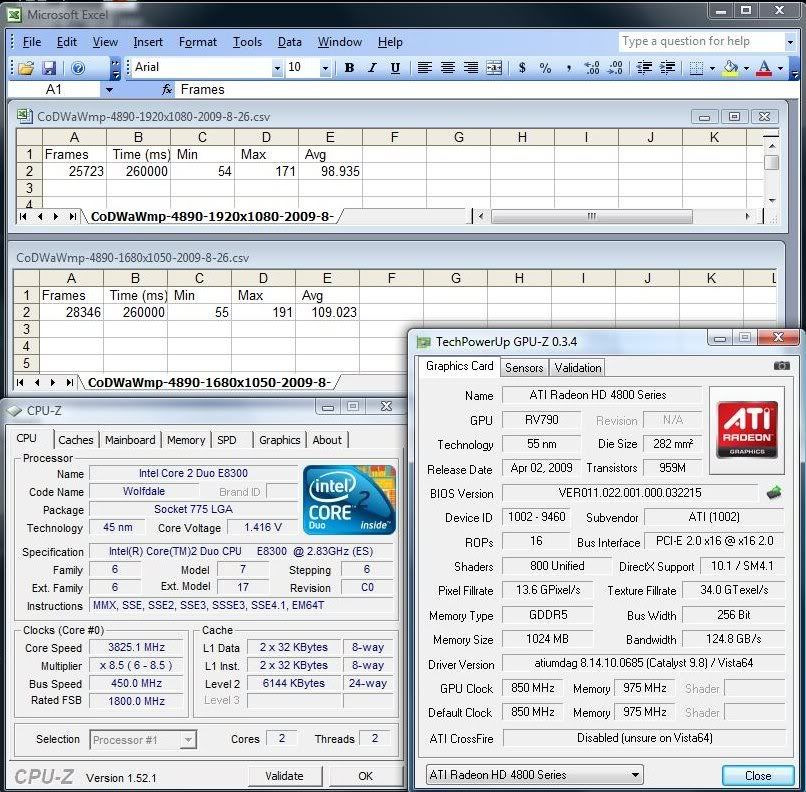Open the CPU-Z Graphics tab
Screen dimensions: 806x792
(280, 440)
